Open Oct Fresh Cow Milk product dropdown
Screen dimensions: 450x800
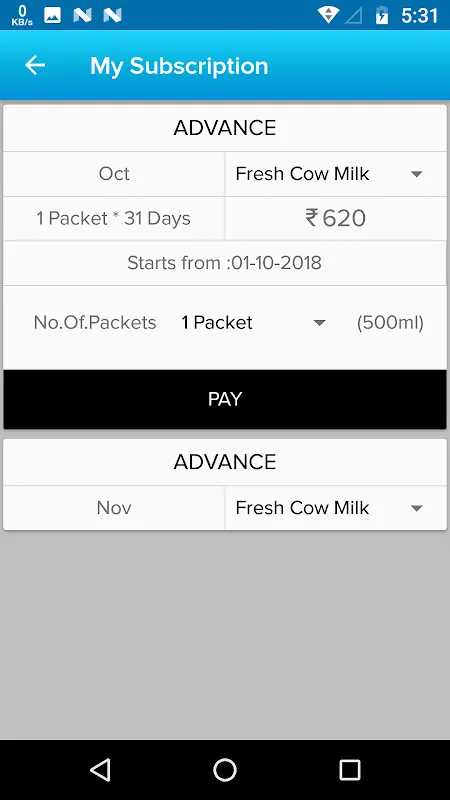pyautogui.click(x=336, y=174)
